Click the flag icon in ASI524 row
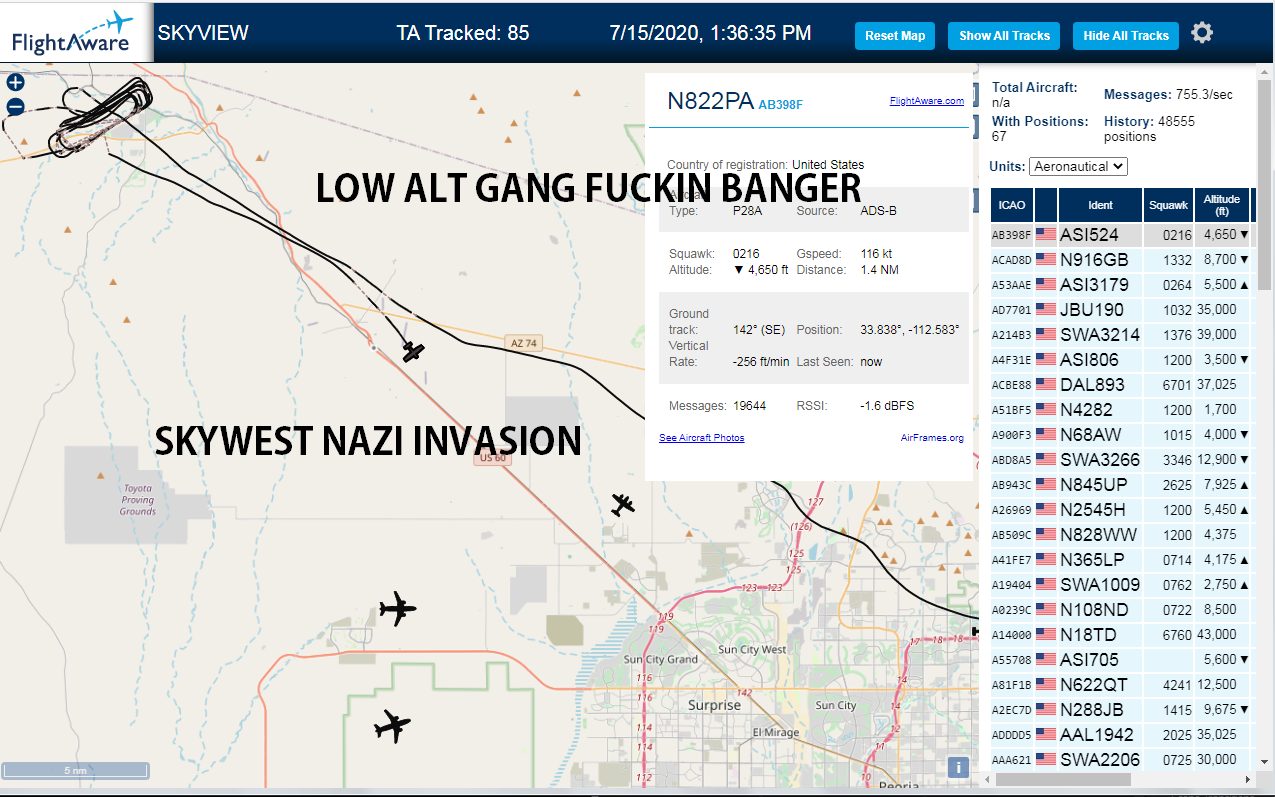The width and height of the screenshot is (1275, 797). 1046,235
